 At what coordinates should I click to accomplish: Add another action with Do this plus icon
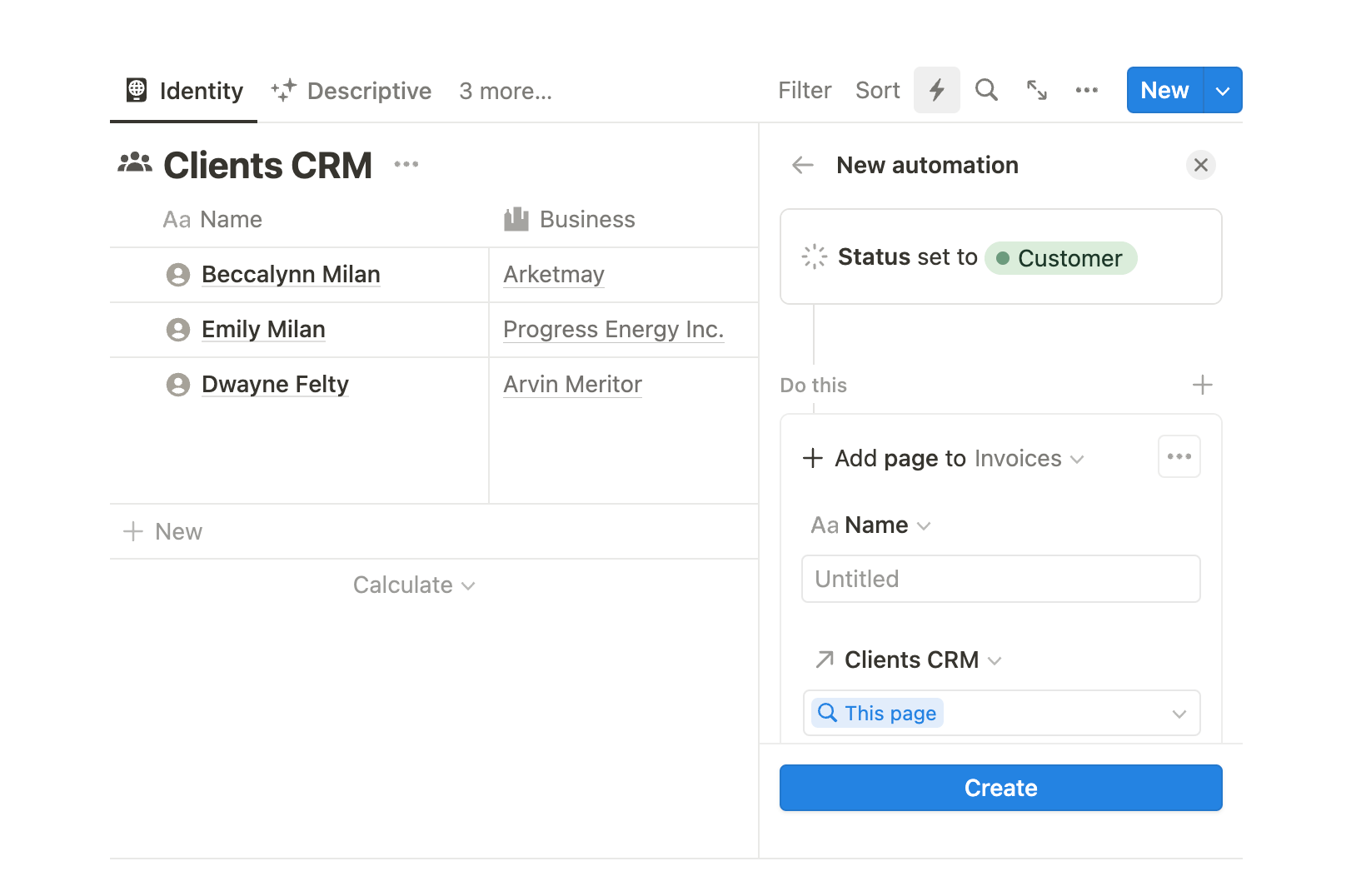(1202, 385)
